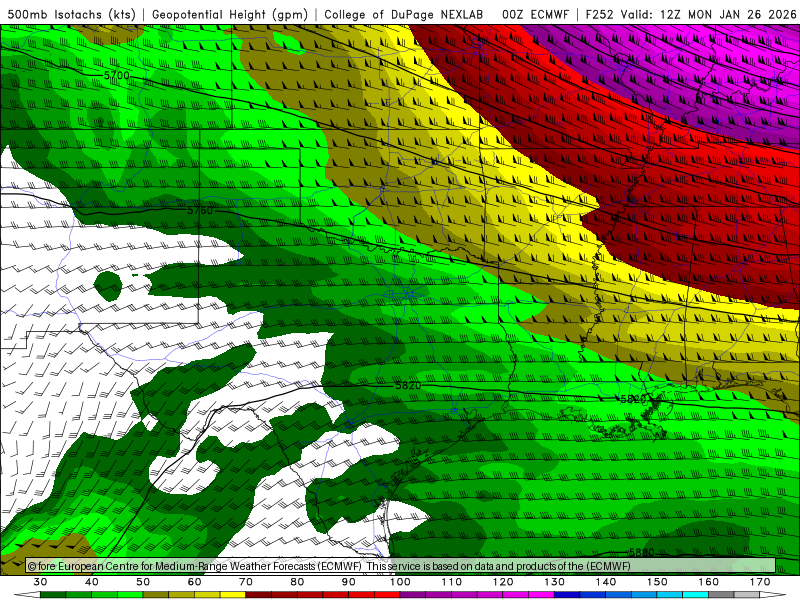The image size is (800, 600).
Task: Select the dark red swatch starting at 70
Action: pyautogui.click(x=259, y=594)
